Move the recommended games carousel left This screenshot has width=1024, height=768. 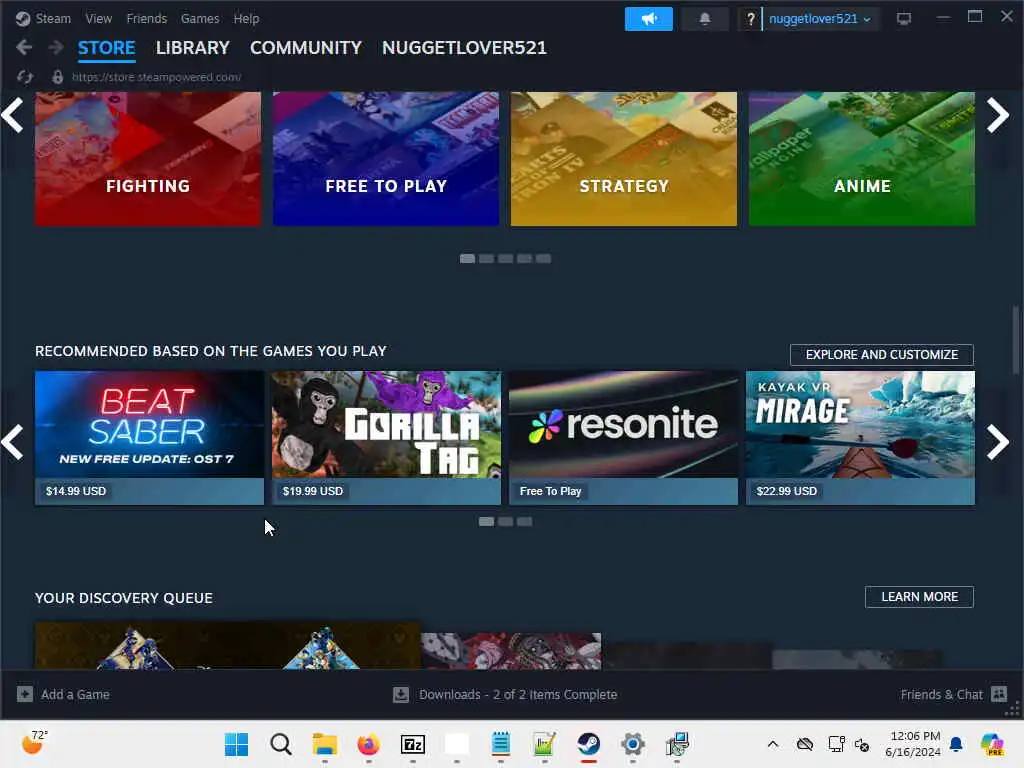coord(12,442)
